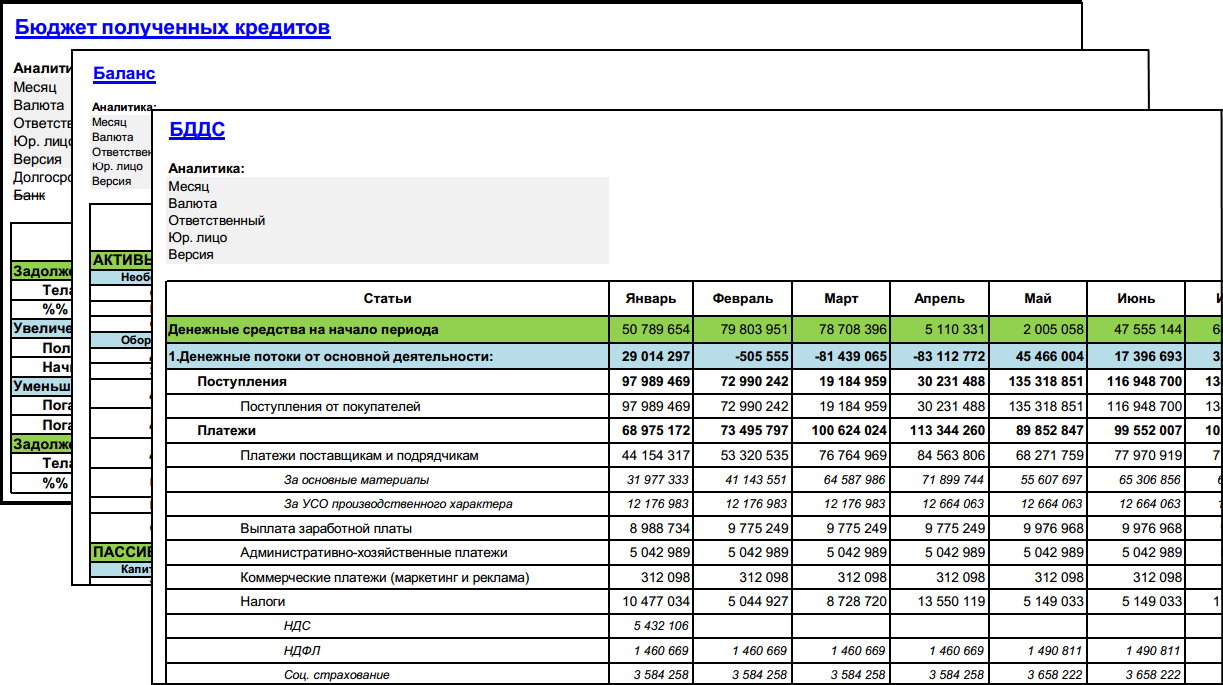This screenshot has height=685, width=1223.
Task: Select the 'Май' column header
Action: point(1038,298)
